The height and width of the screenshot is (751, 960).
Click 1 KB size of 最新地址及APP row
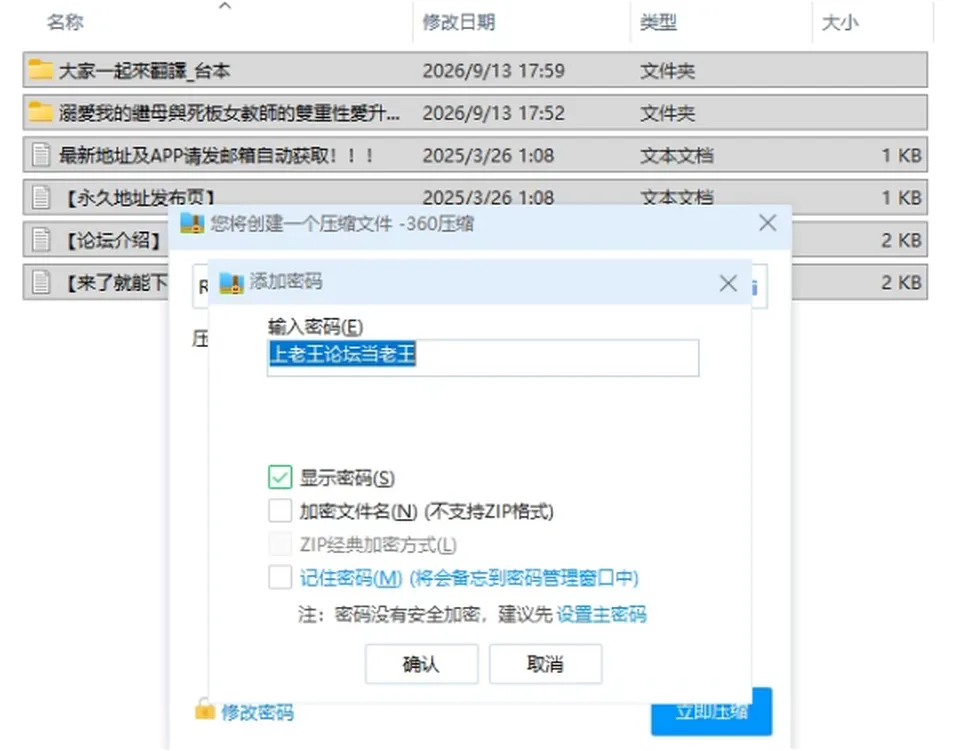(901, 155)
